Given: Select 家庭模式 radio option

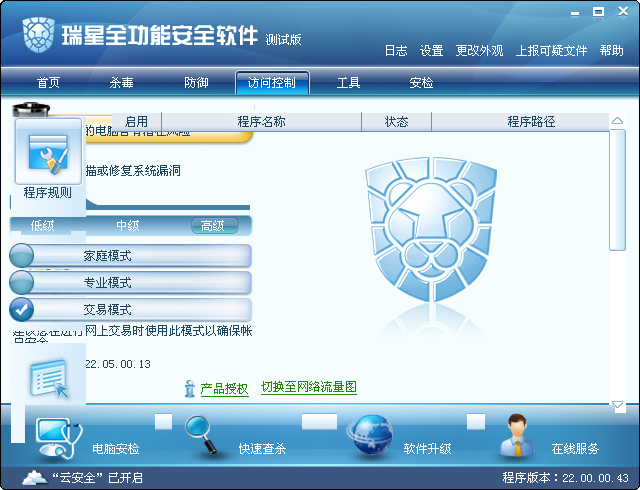Looking at the screenshot, I should 21,256.
